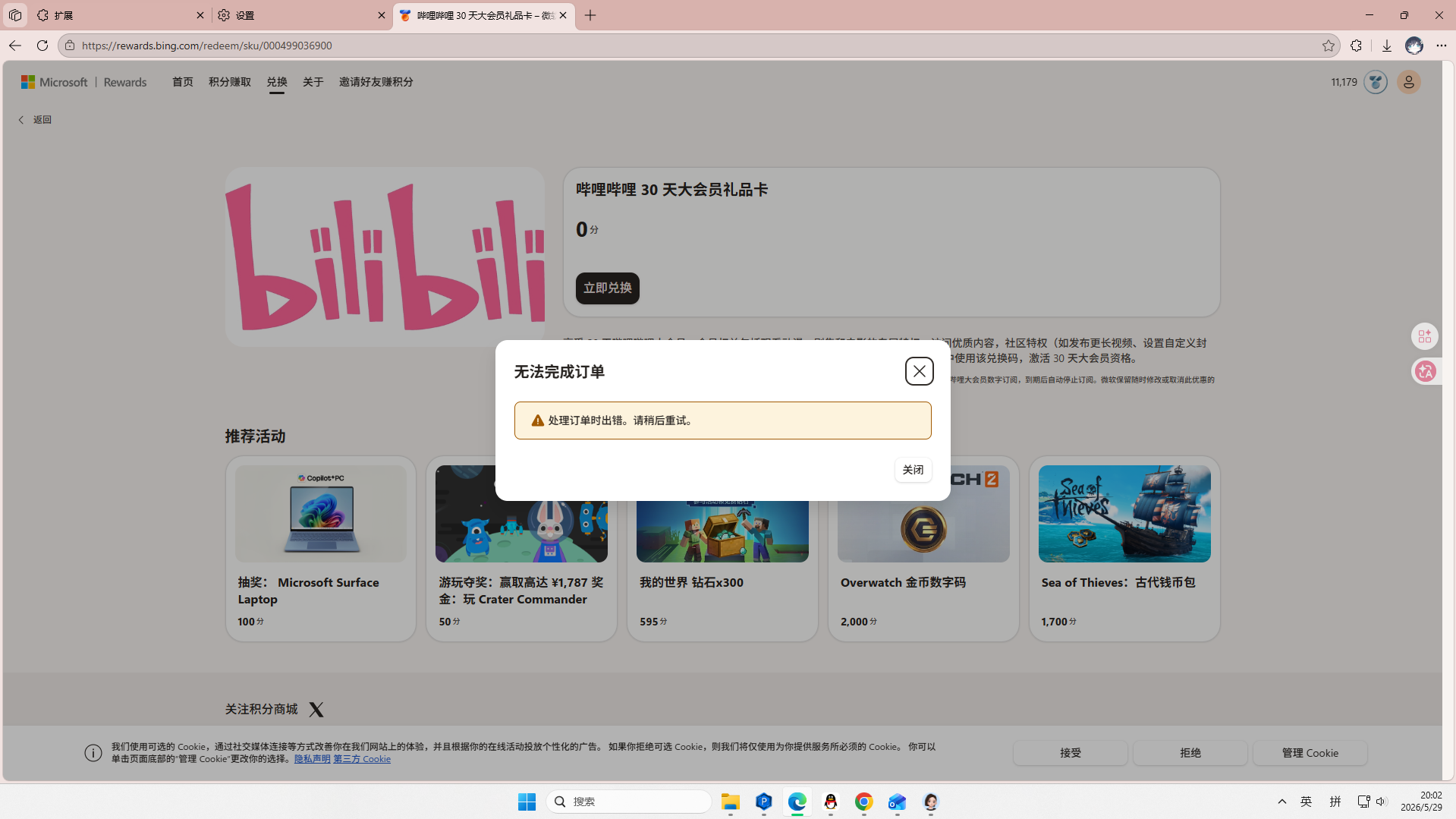1456x819 pixels.
Task: Open Edge profile avatar icon
Action: [1414, 46]
